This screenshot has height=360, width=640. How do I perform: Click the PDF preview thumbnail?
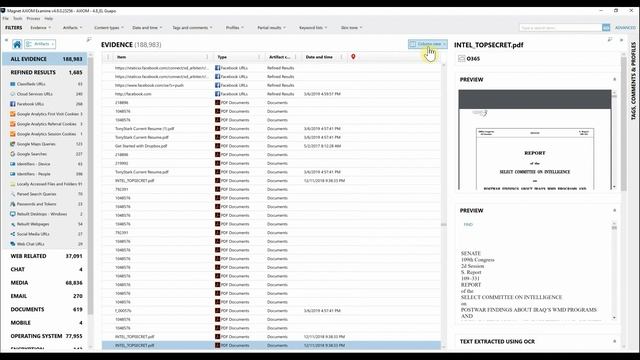coord(535,140)
